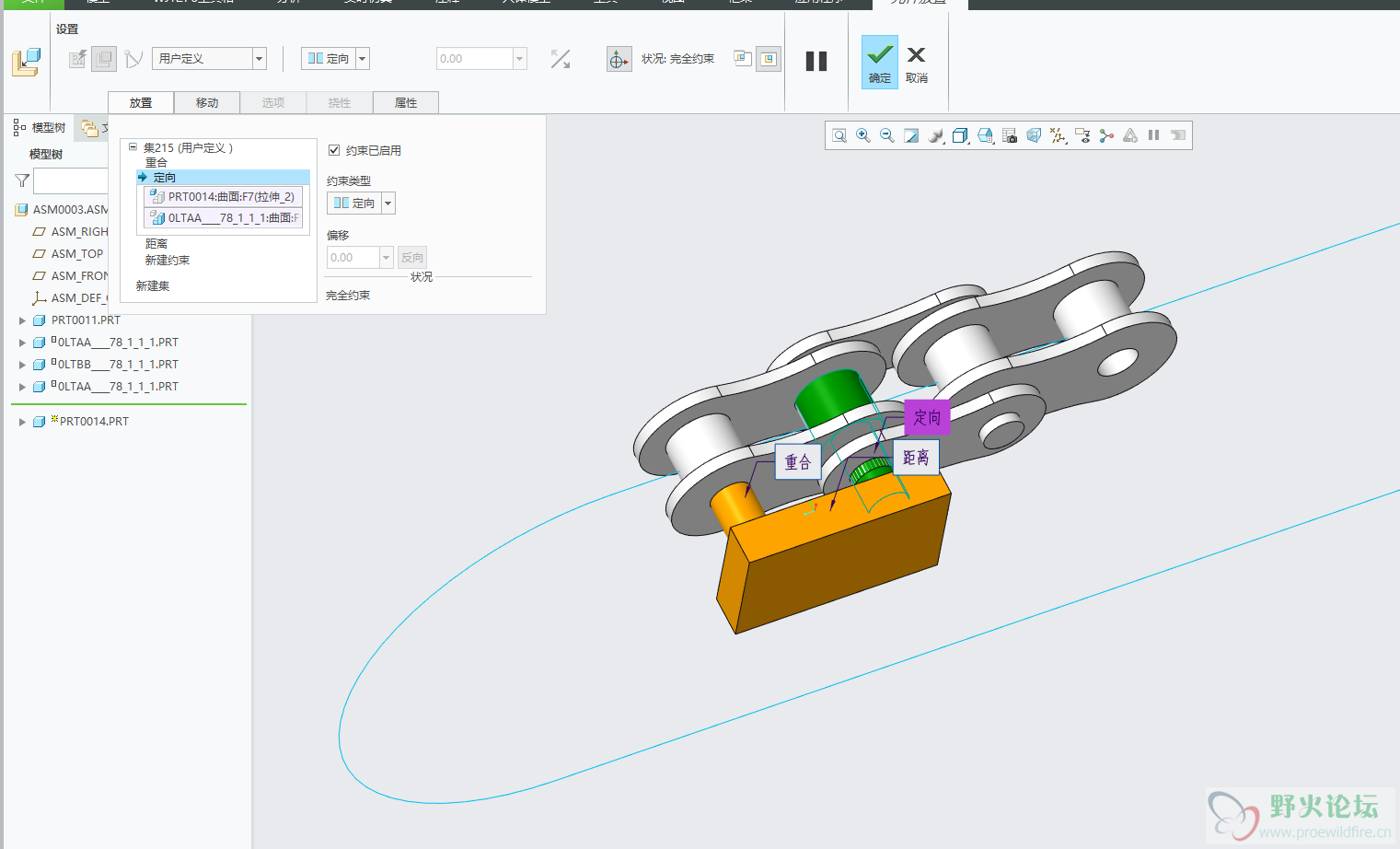Click the 距离 label in the 3D view
1400x849 pixels.
[916, 458]
